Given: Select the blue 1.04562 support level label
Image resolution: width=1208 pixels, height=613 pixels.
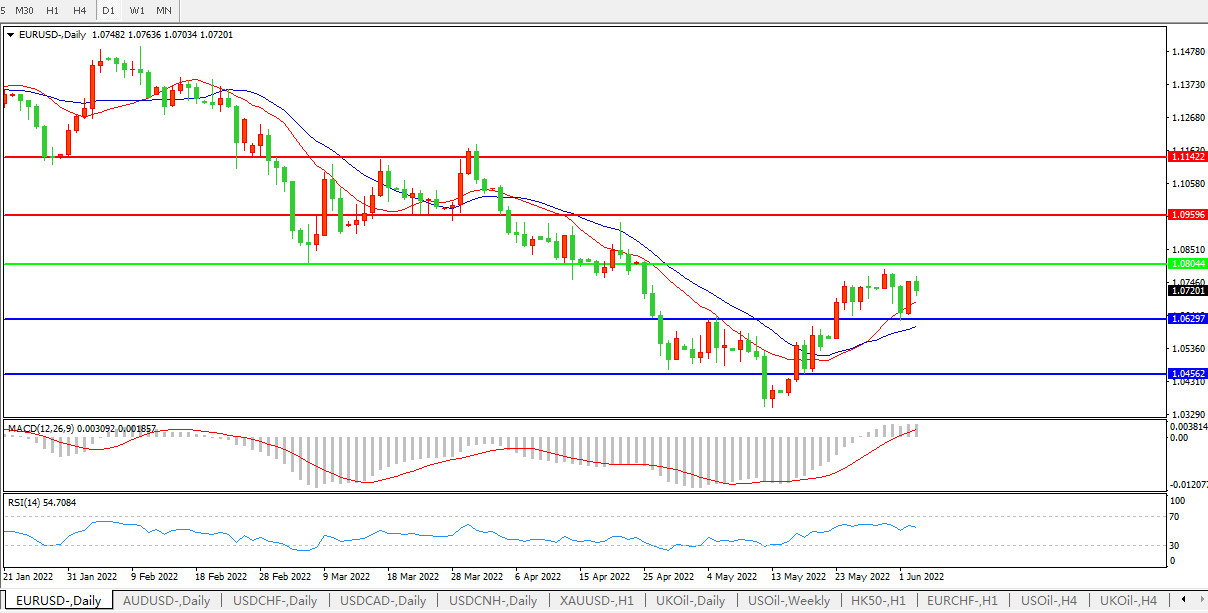Looking at the screenshot, I should (1188, 374).
